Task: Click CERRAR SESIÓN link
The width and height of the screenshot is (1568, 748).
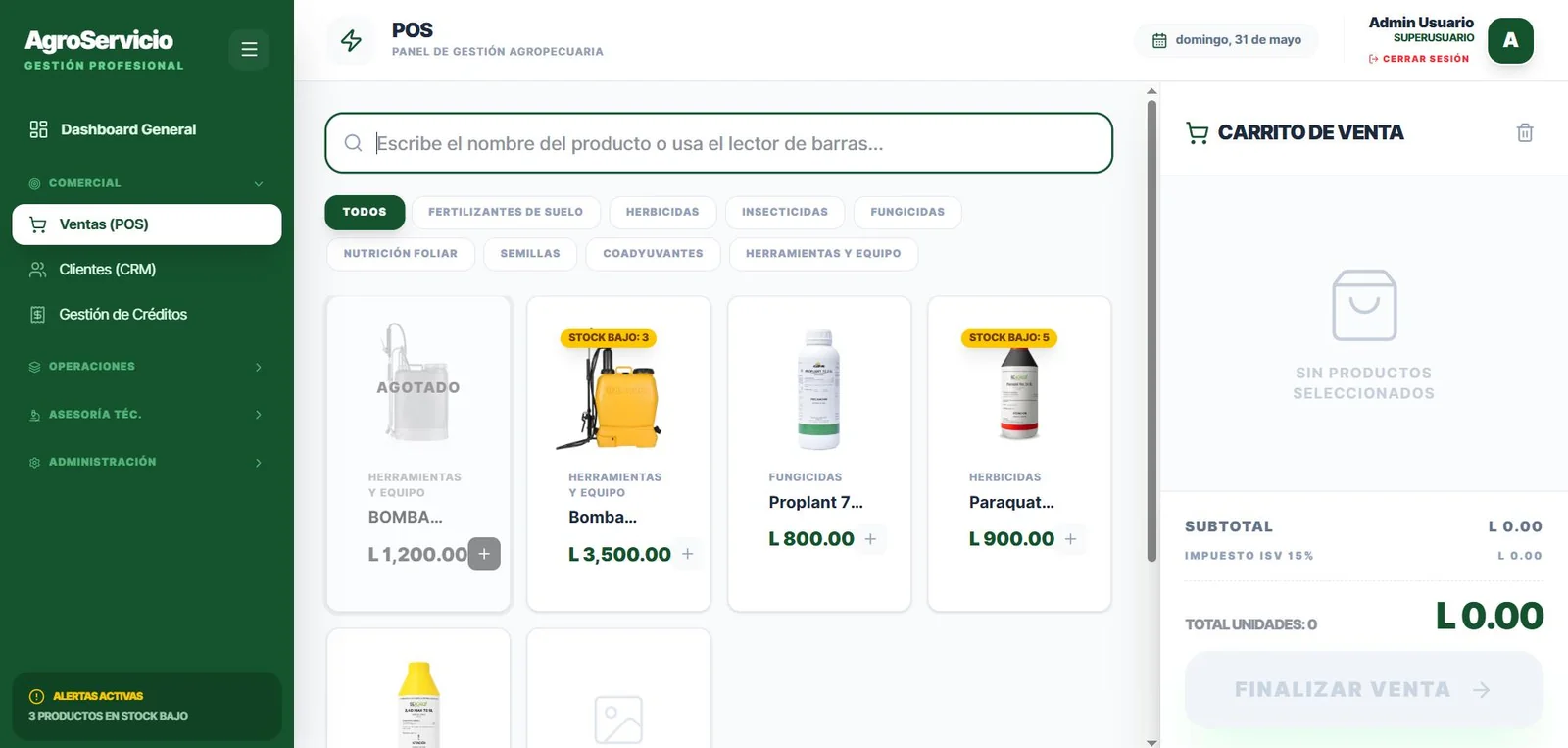Action: [x=1419, y=59]
